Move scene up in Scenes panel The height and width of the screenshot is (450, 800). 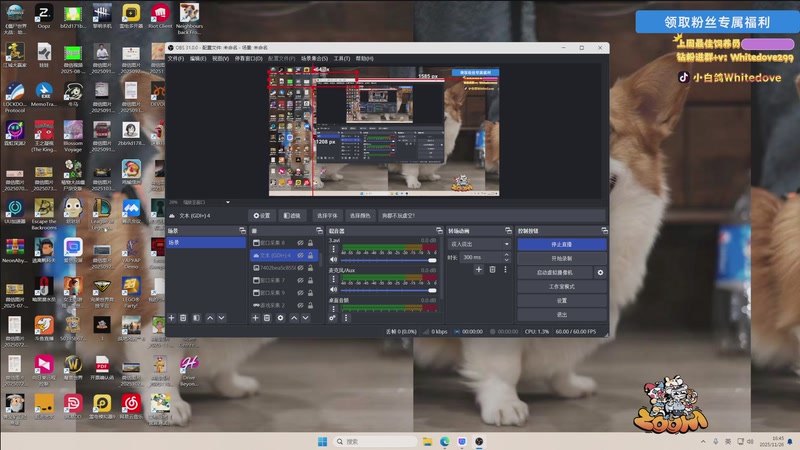pos(210,318)
